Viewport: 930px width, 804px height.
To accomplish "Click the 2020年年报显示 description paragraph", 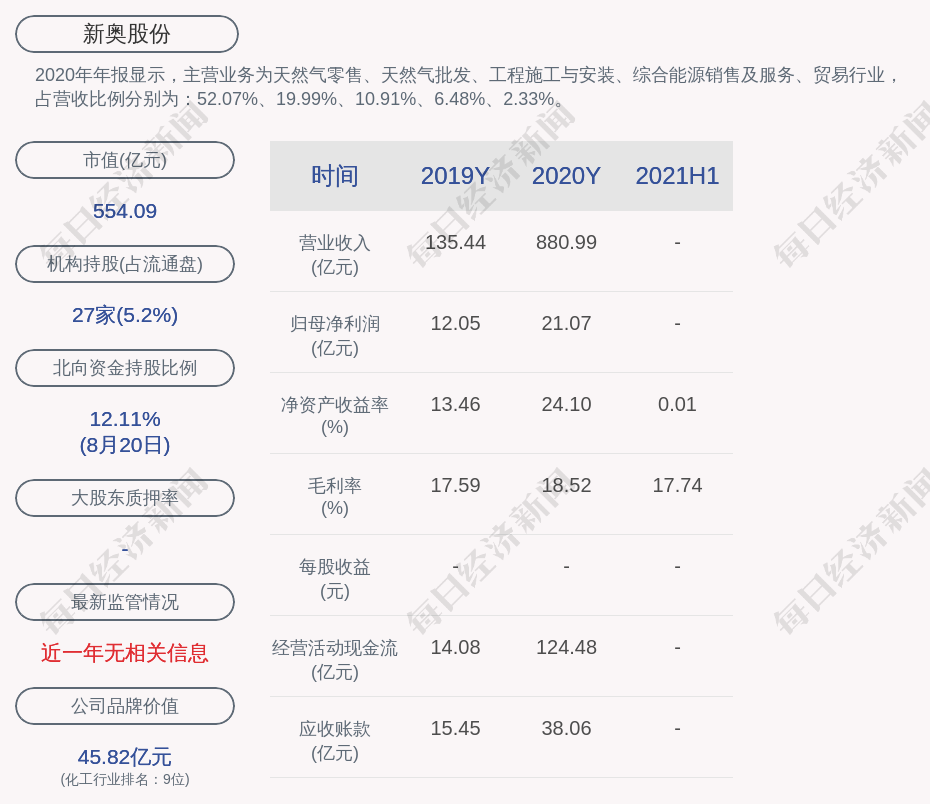I will (x=467, y=87).
